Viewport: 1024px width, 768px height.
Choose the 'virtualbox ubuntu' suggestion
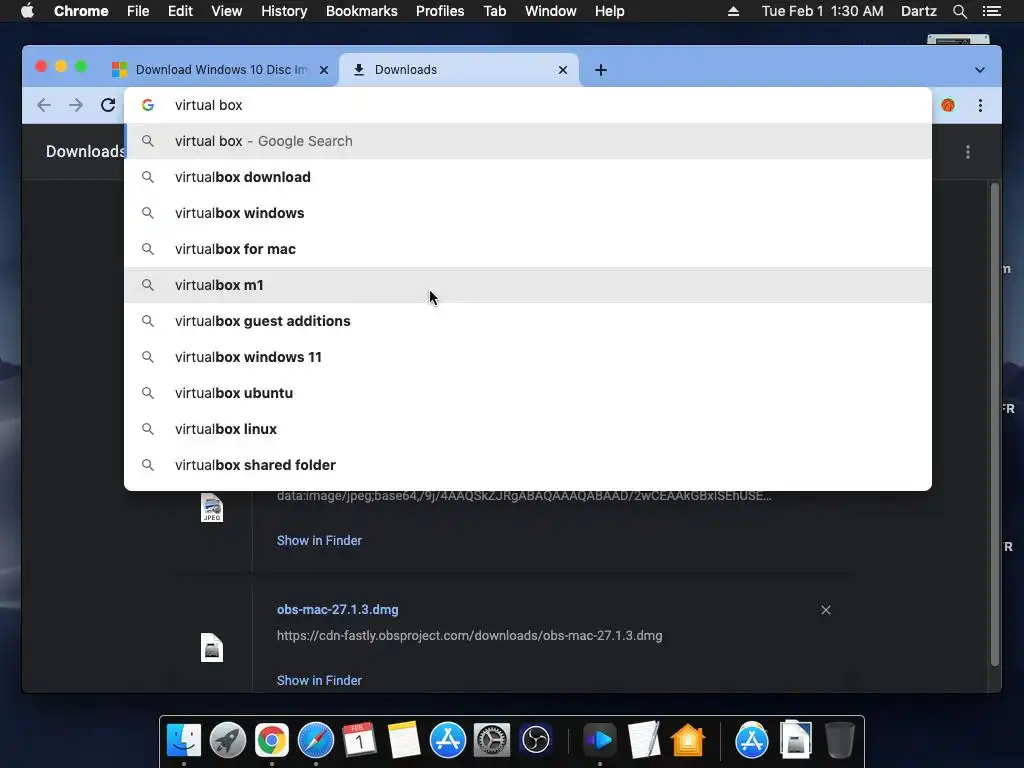pos(528,392)
